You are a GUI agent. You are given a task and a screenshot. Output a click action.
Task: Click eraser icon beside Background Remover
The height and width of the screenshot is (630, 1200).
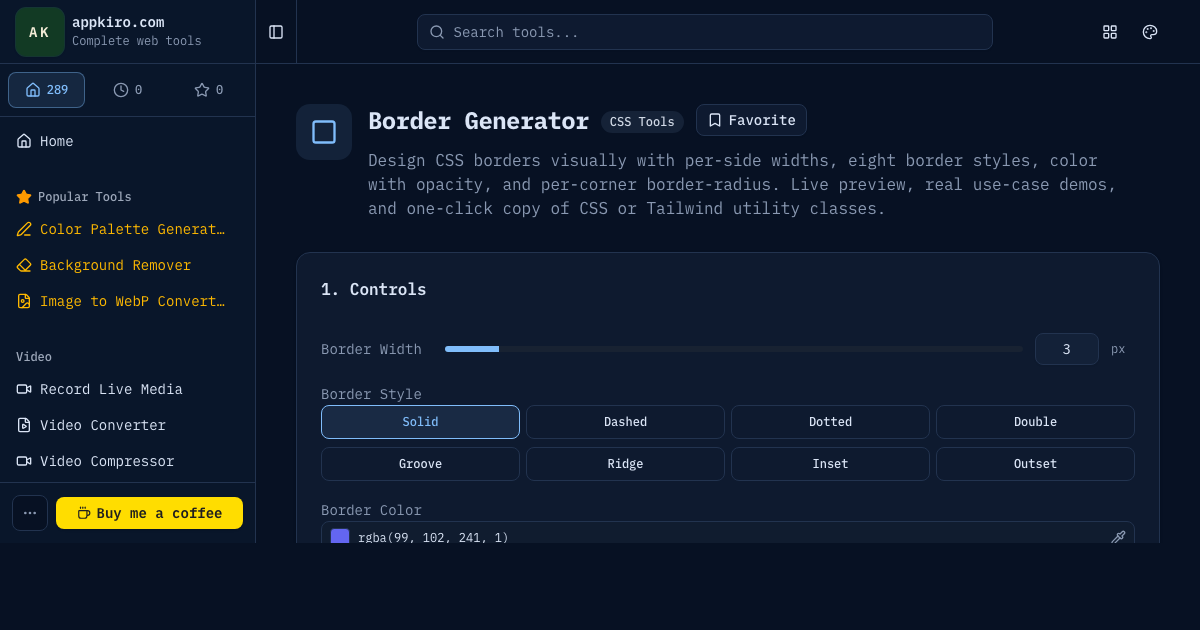tap(24, 265)
